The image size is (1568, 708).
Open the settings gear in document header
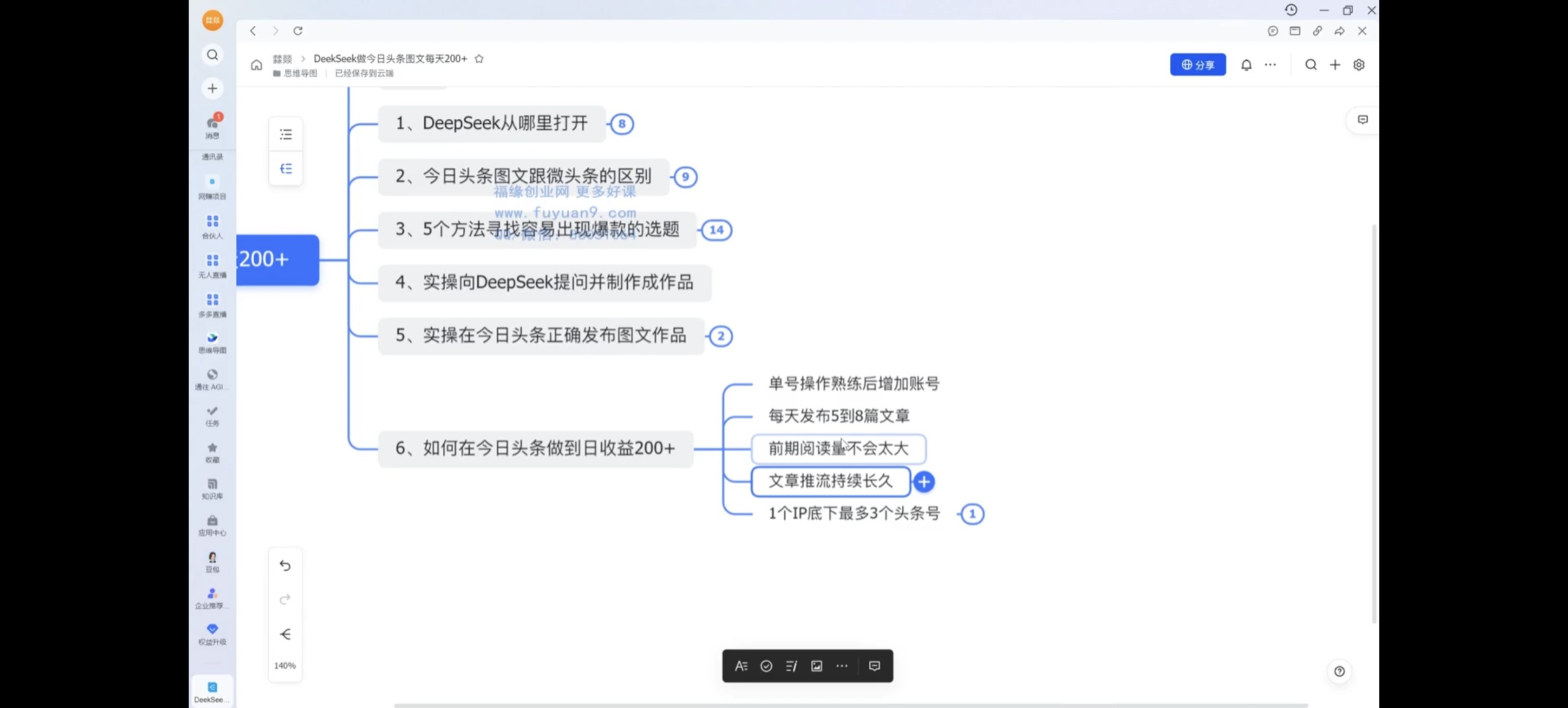pos(1359,65)
